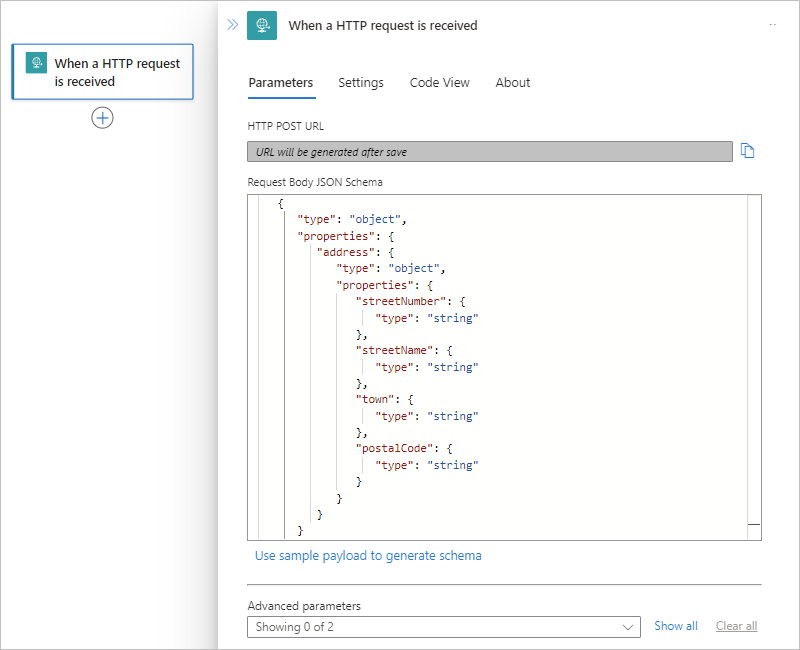Go to the Code View tab
This screenshot has width=800, height=650.
[440, 83]
